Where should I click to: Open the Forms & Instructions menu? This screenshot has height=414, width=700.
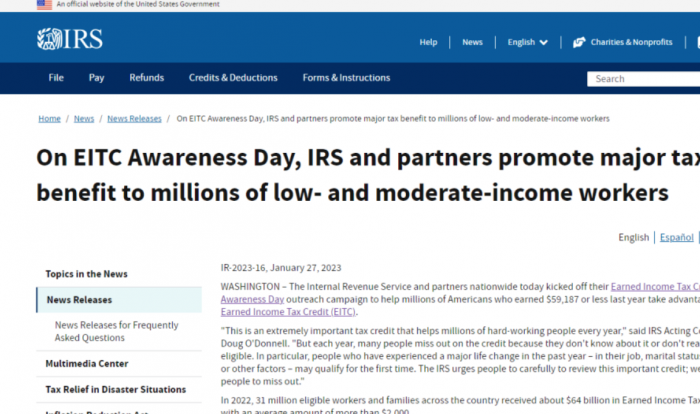346,78
